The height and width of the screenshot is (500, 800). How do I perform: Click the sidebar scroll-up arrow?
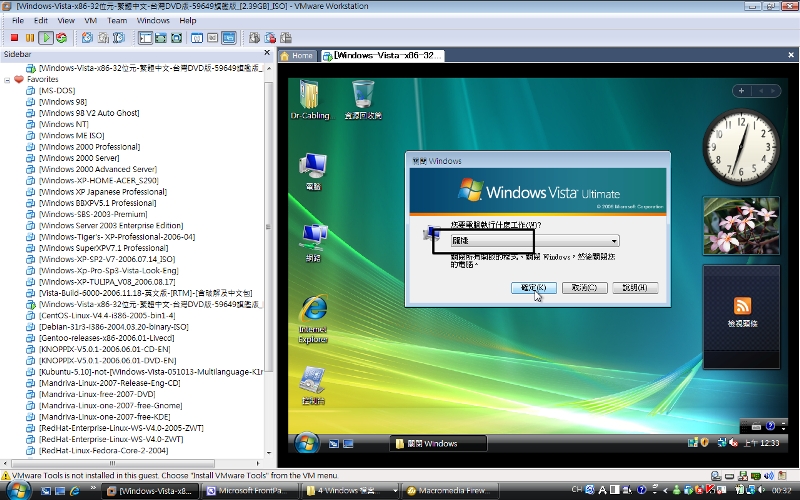coord(269,68)
